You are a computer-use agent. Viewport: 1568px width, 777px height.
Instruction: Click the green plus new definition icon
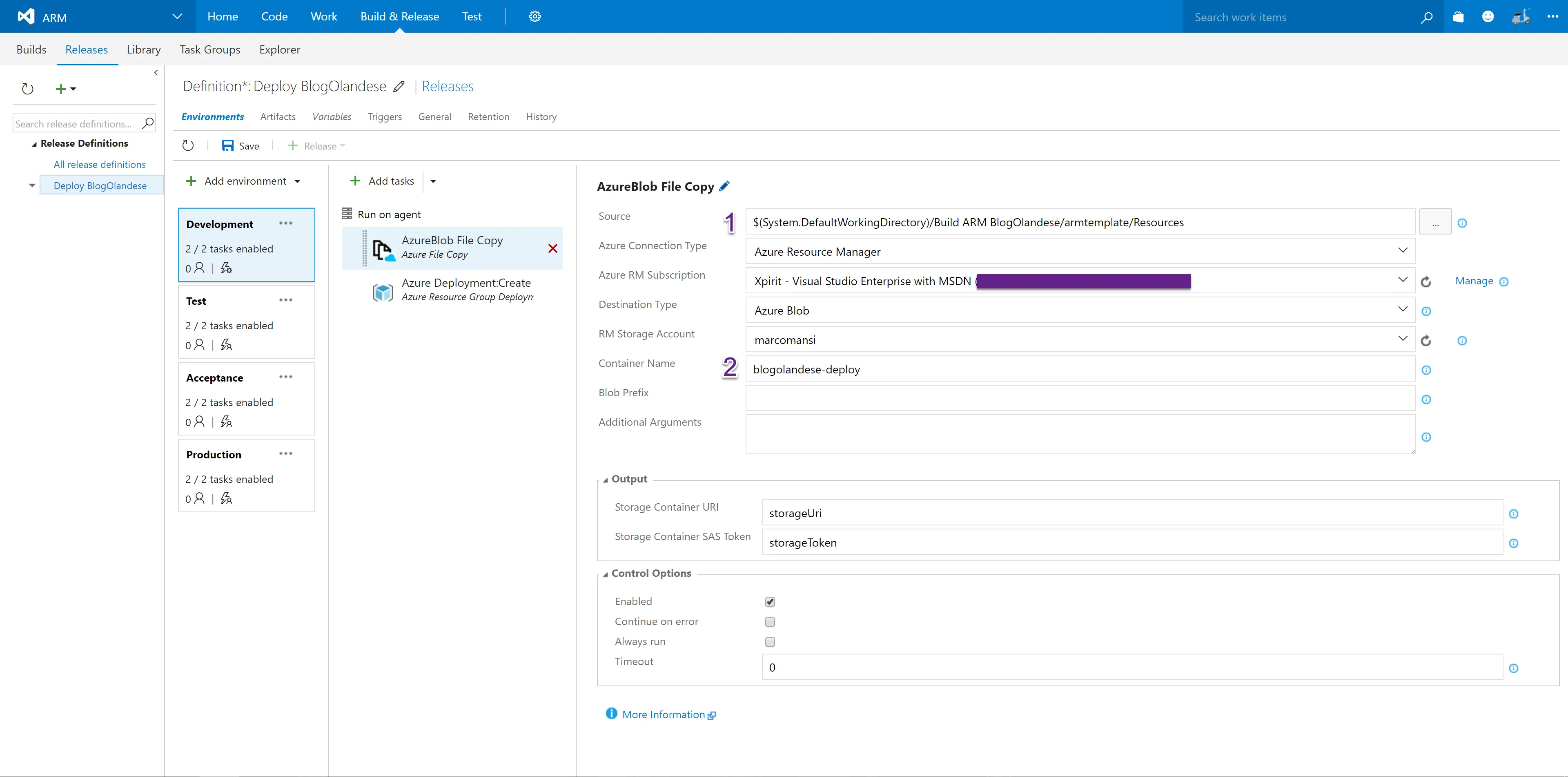click(x=60, y=89)
